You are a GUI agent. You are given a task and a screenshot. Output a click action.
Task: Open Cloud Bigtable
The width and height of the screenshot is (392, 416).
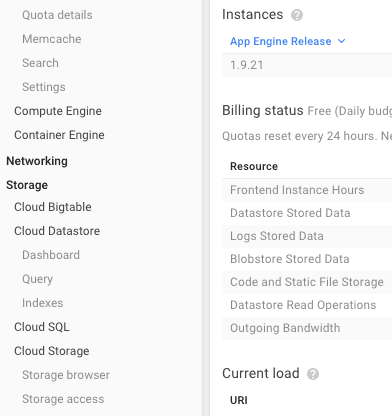click(x=53, y=207)
